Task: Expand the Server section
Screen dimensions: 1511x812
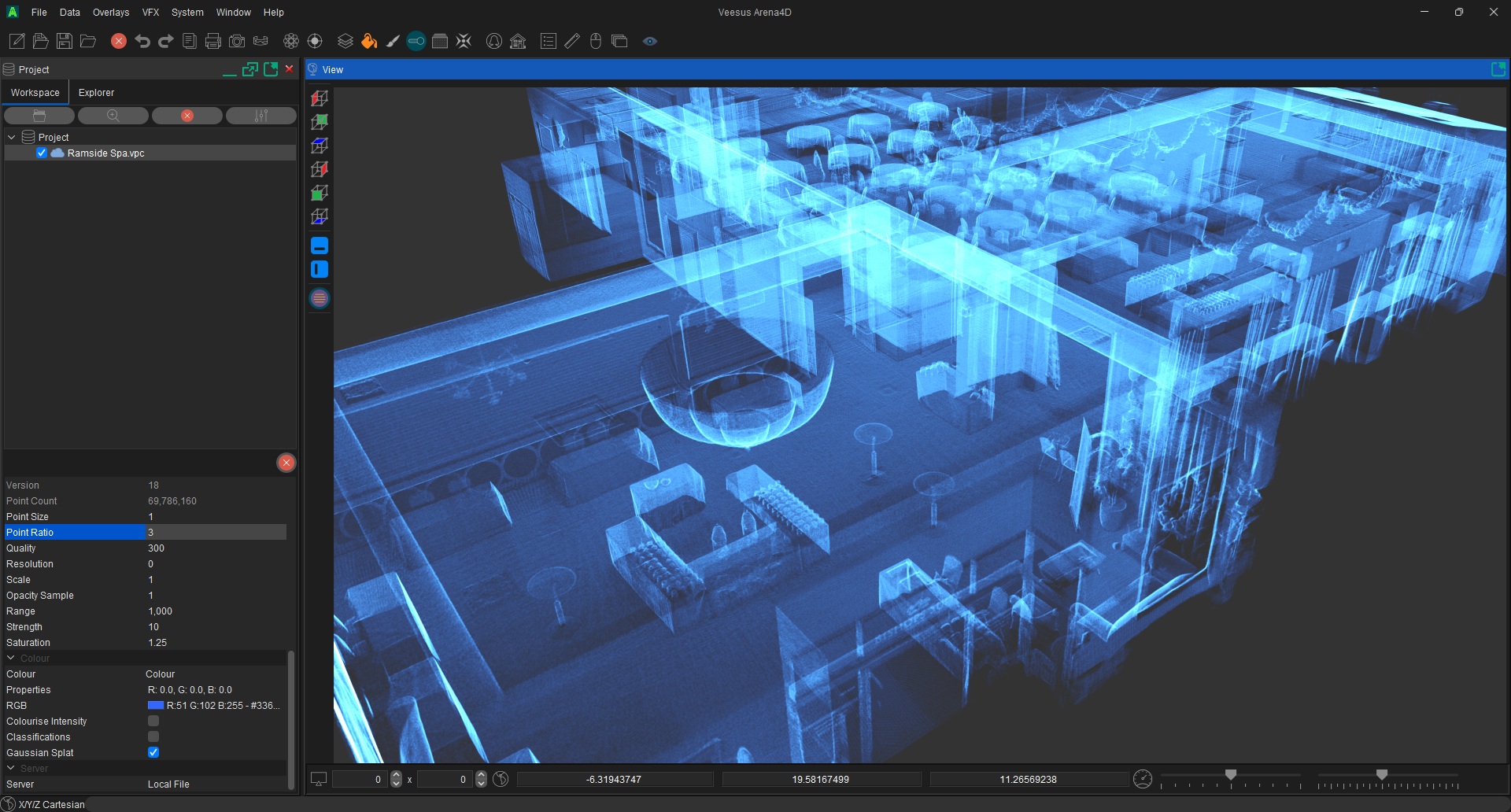Action: coord(10,768)
